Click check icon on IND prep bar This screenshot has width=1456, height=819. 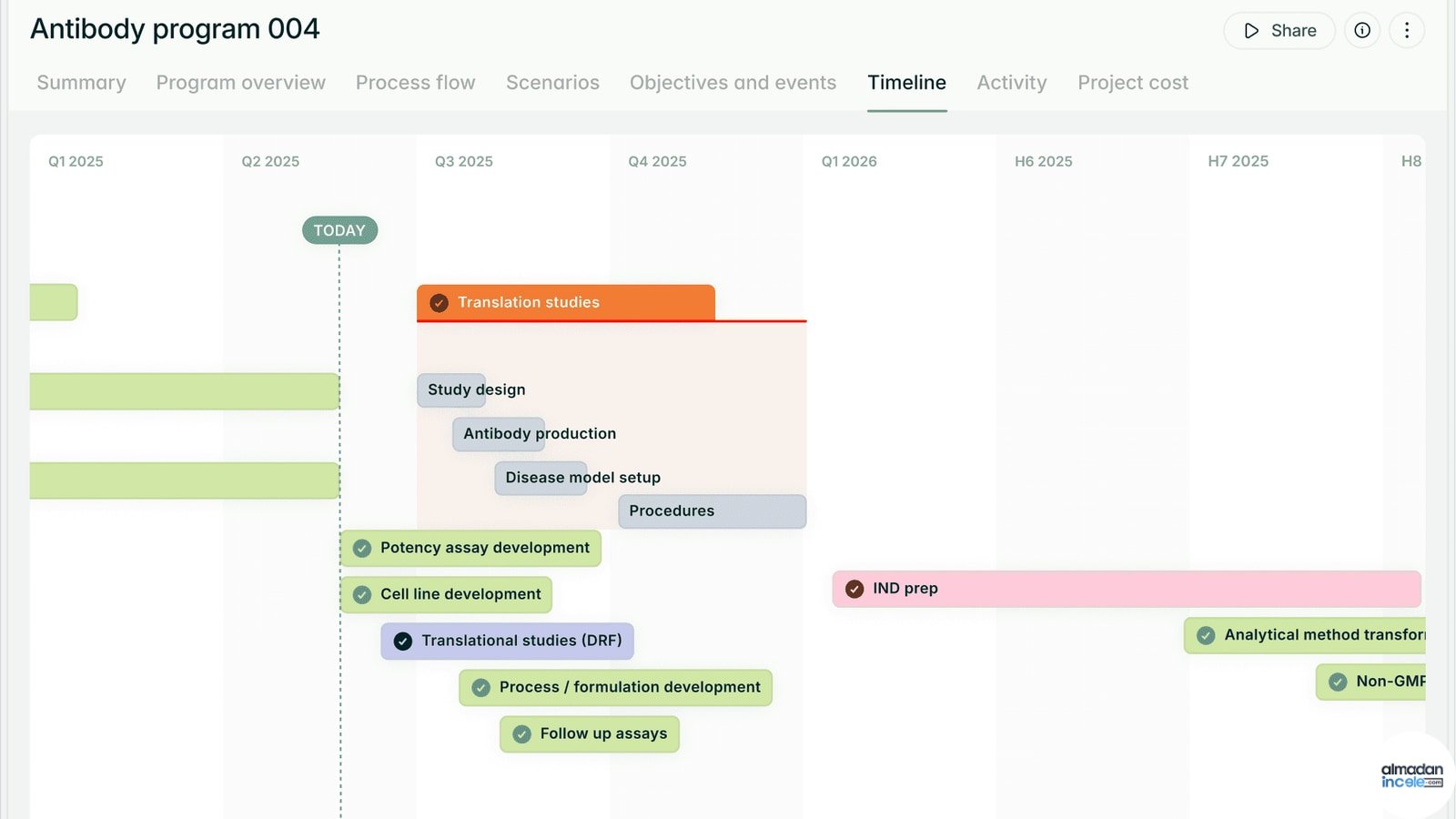coord(854,589)
